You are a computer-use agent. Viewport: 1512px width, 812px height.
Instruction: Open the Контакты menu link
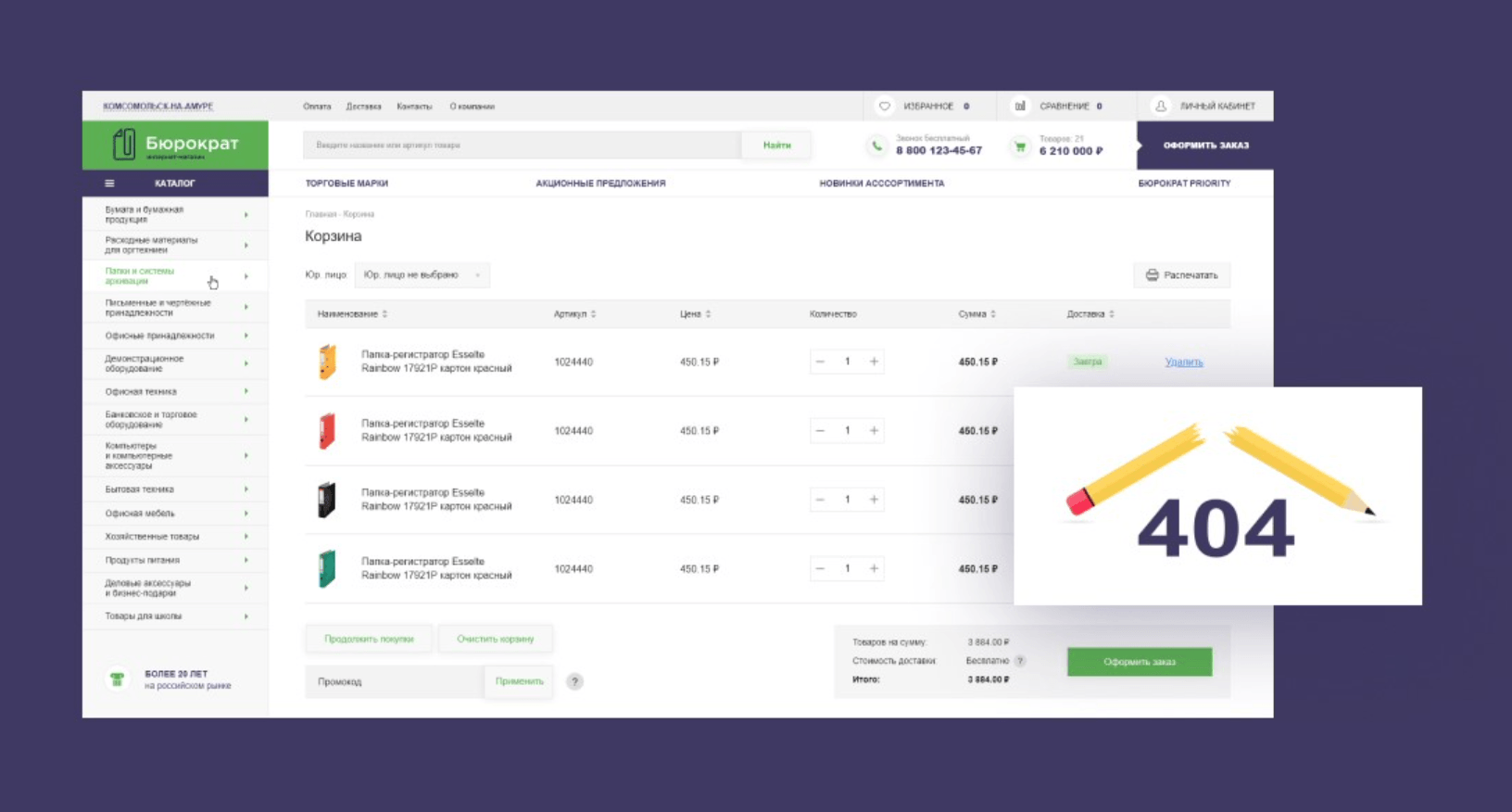click(414, 107)
